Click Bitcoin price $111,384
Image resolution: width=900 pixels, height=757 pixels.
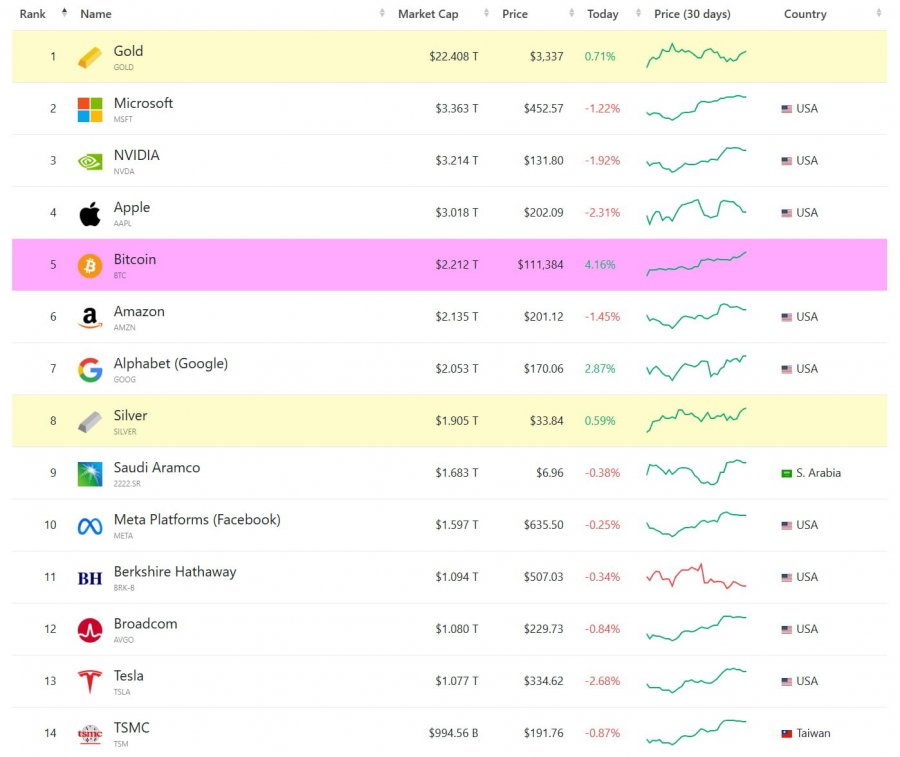[x=540, y=265]
